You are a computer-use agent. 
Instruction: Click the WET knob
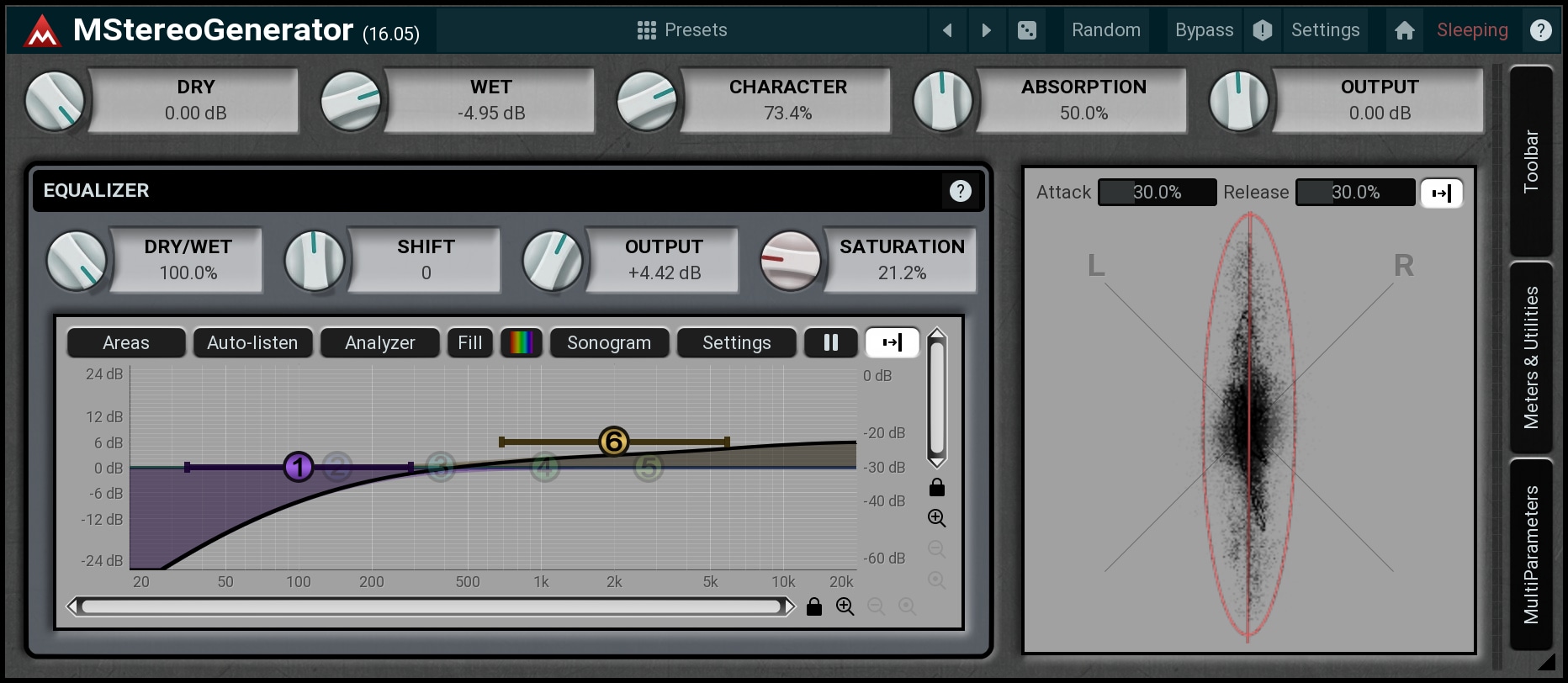(x=351, y=101)
